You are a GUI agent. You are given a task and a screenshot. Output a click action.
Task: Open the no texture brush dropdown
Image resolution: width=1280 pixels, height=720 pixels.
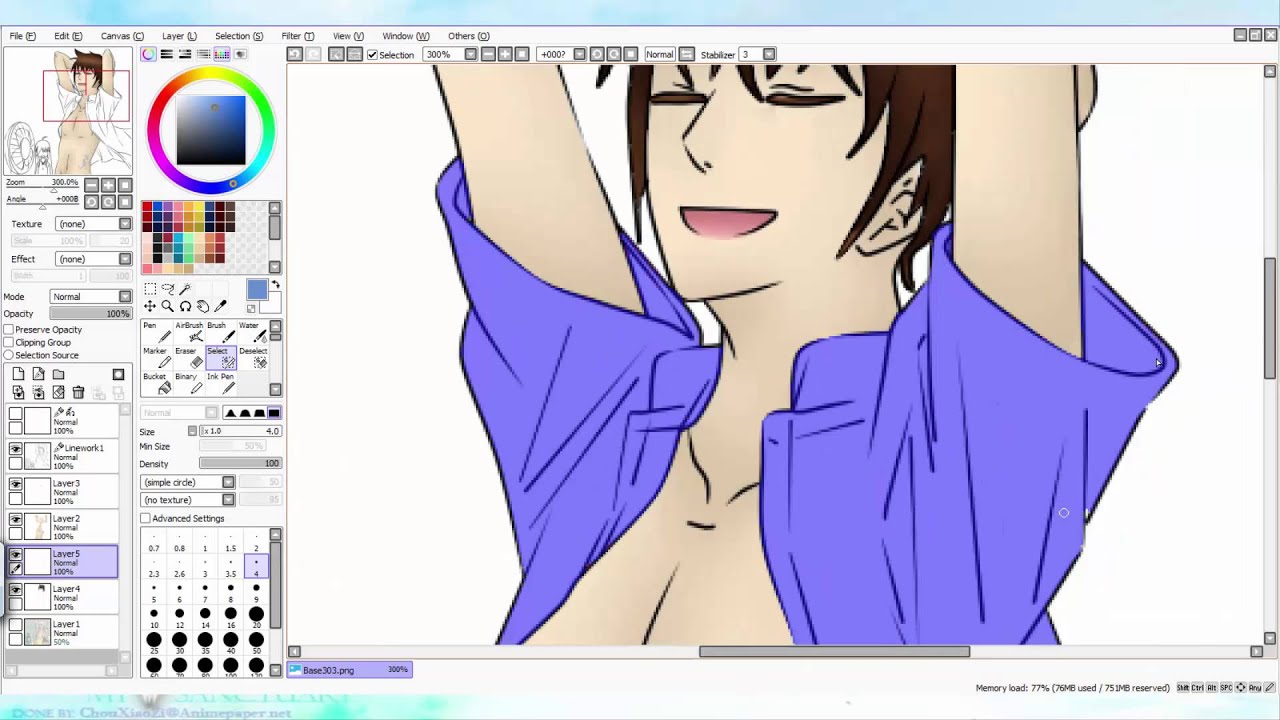tap(188, 500)
